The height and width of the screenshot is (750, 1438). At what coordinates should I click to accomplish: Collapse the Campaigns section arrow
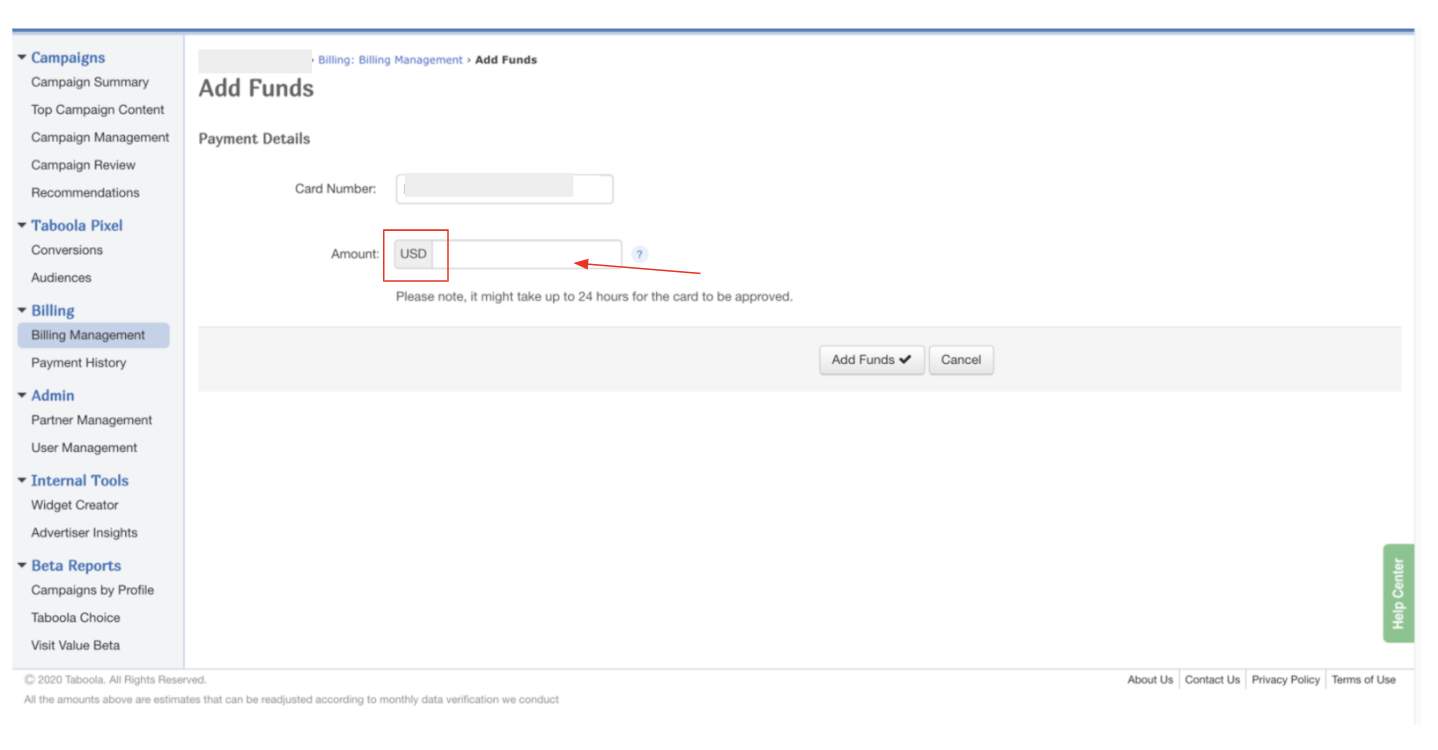(x=22, y=57)
